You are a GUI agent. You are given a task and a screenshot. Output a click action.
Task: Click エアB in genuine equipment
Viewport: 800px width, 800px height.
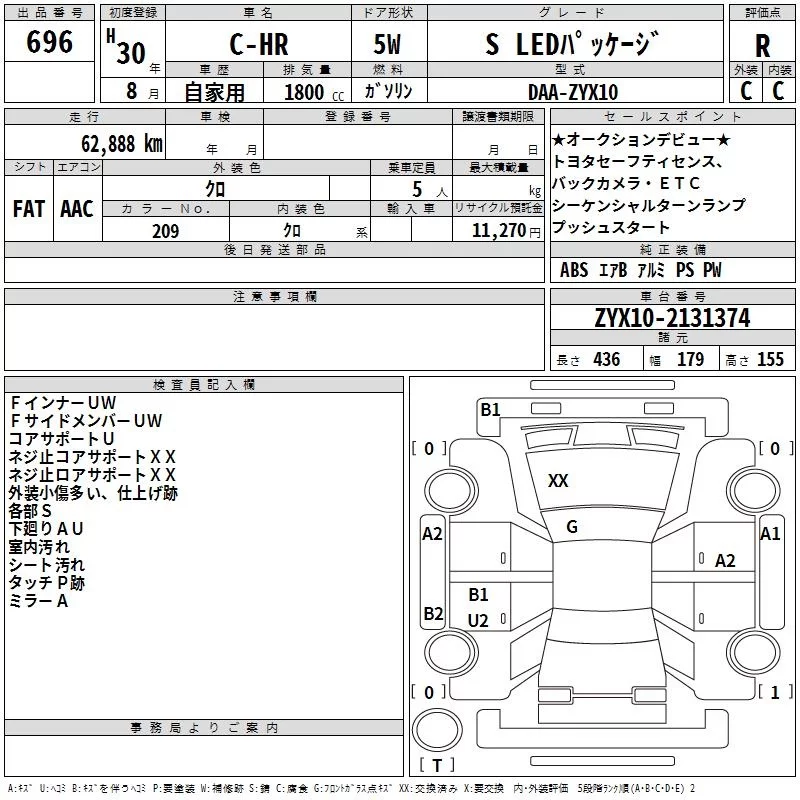tap(613, 270)
